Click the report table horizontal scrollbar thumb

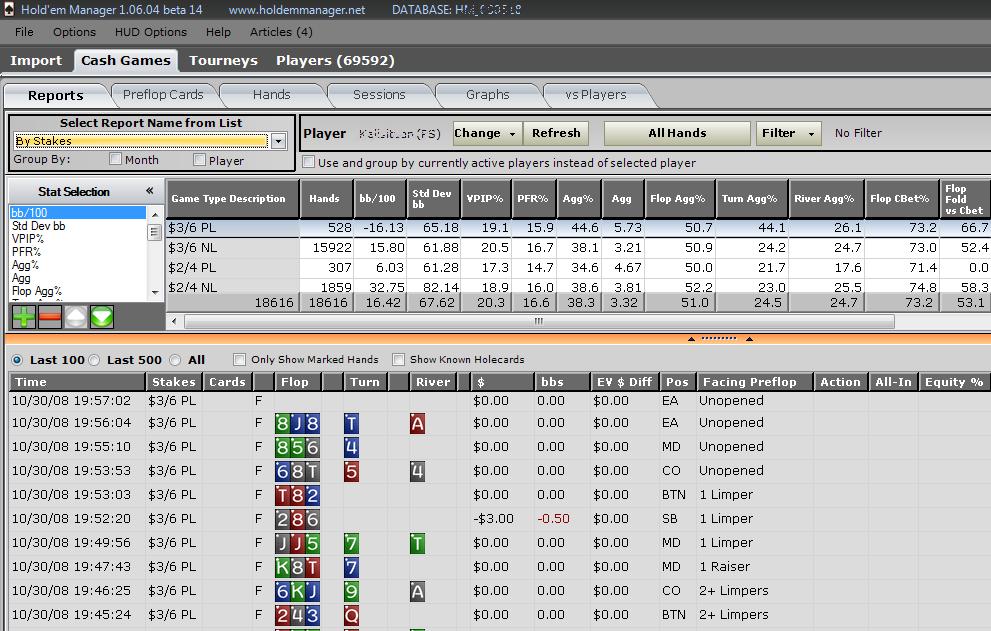click(539, 322)
